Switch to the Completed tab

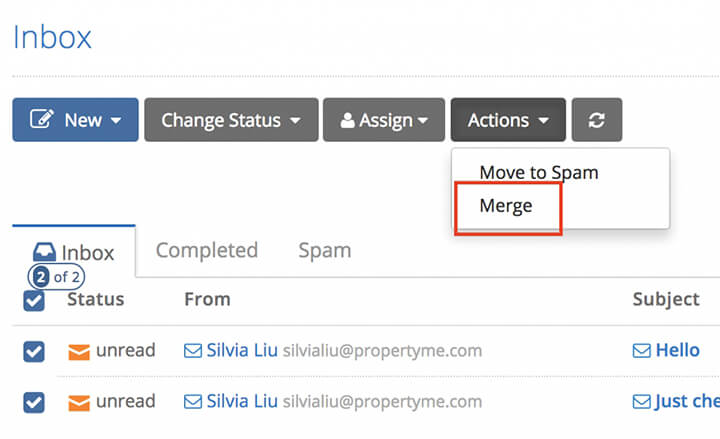tap(207, 251)
